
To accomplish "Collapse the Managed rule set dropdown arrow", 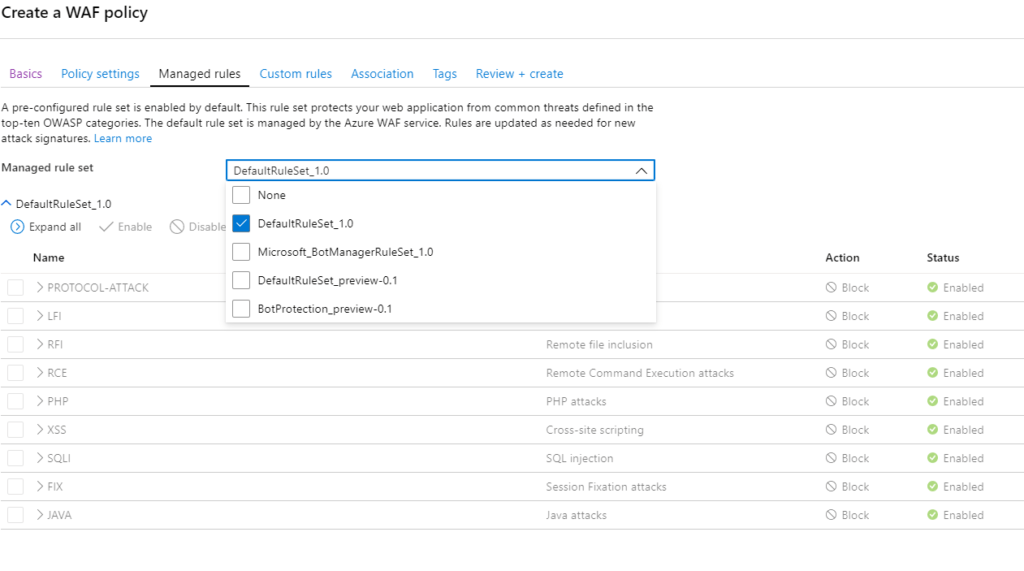I will [x=641, y=171].
